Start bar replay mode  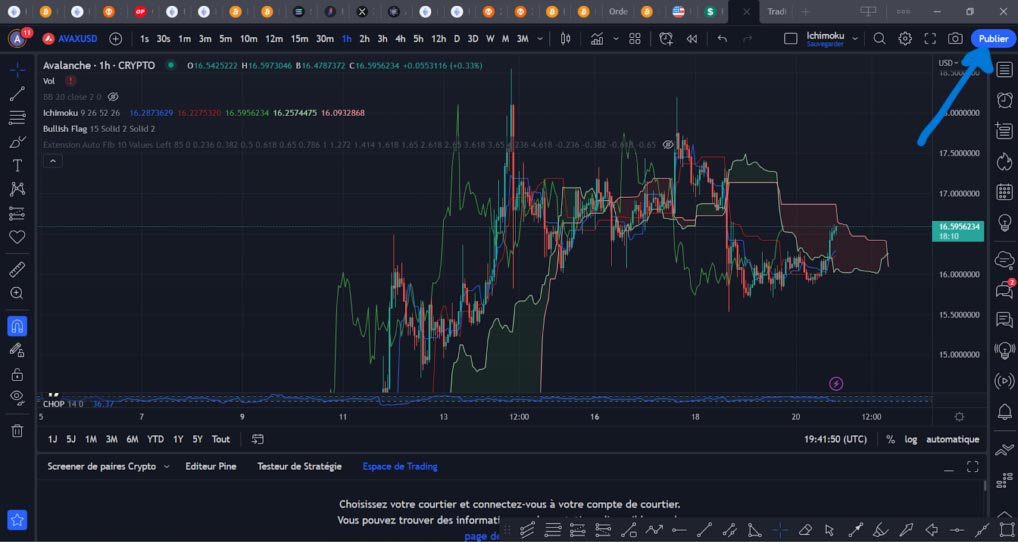(x=691, y=39)
